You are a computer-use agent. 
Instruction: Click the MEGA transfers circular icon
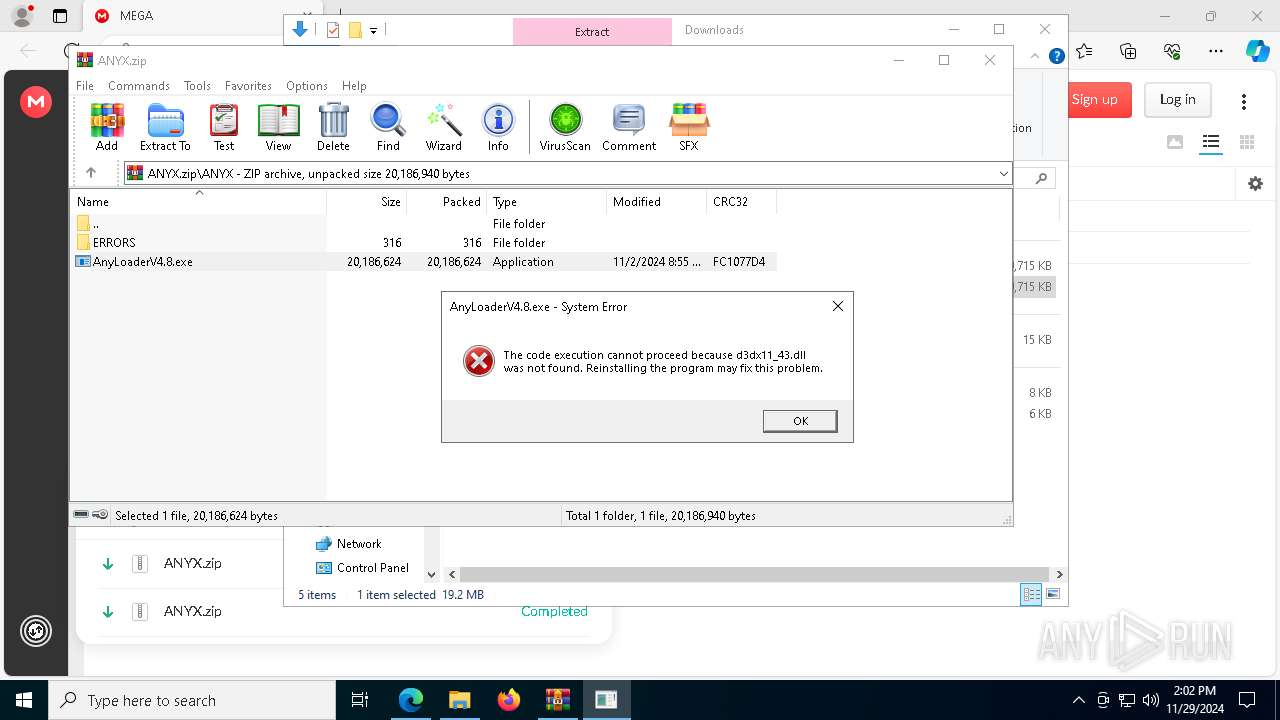pos(36,631)
